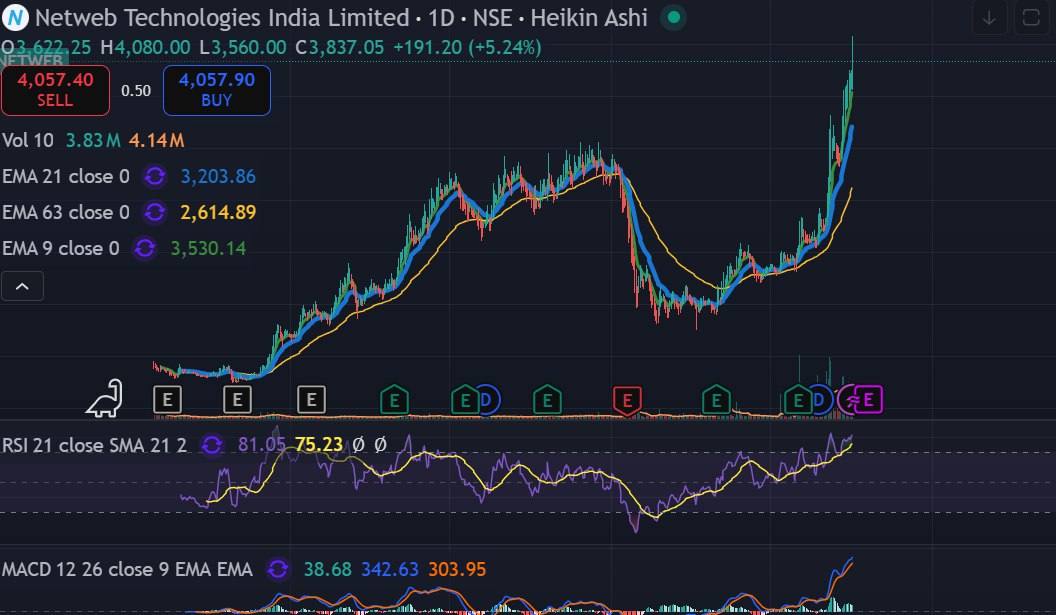Select the MACD 12 26 close legend
The height and width of the screenshot is (615, 1056).
coord(127,569)
